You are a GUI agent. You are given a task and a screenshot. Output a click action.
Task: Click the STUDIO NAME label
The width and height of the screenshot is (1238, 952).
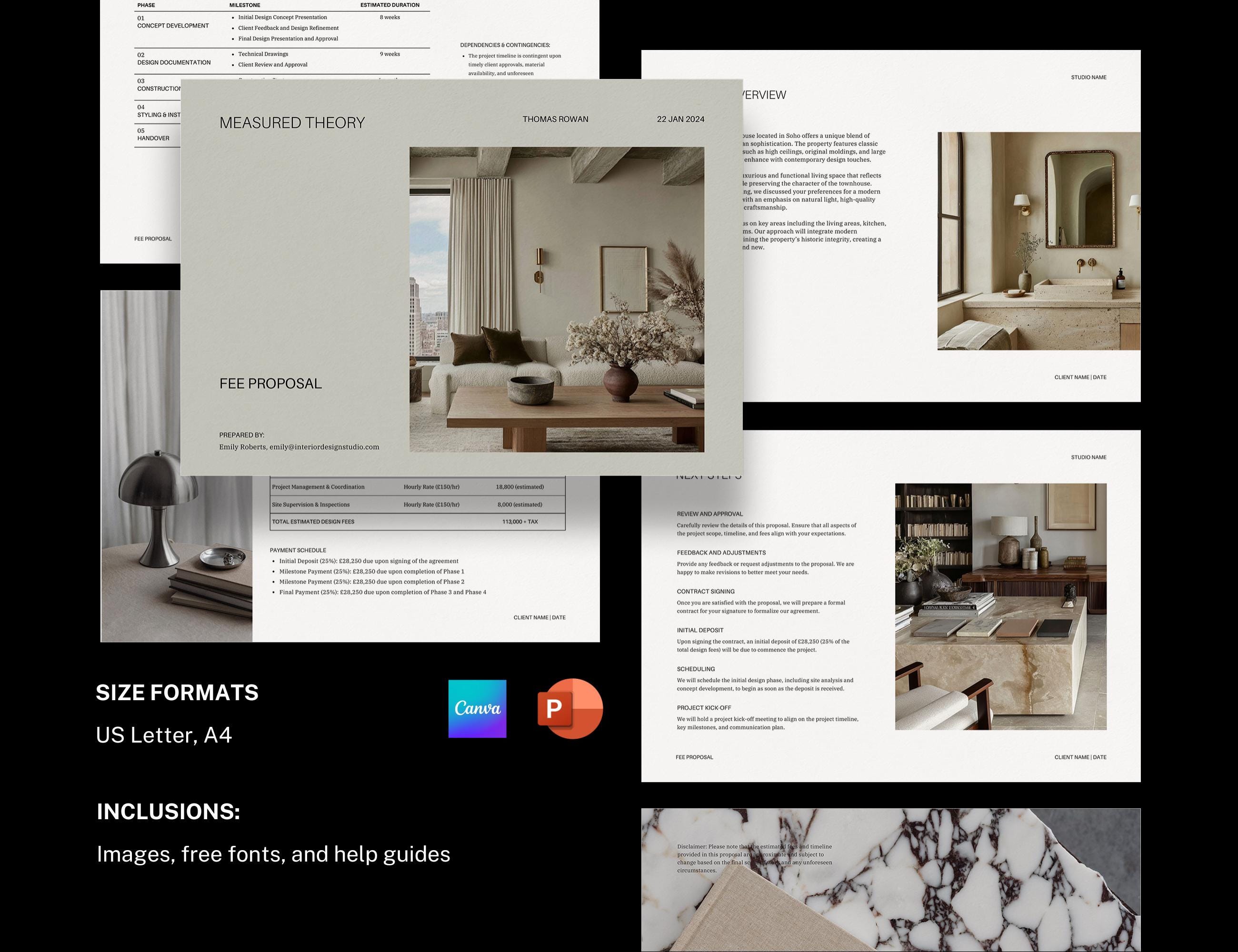(1089, 77)
